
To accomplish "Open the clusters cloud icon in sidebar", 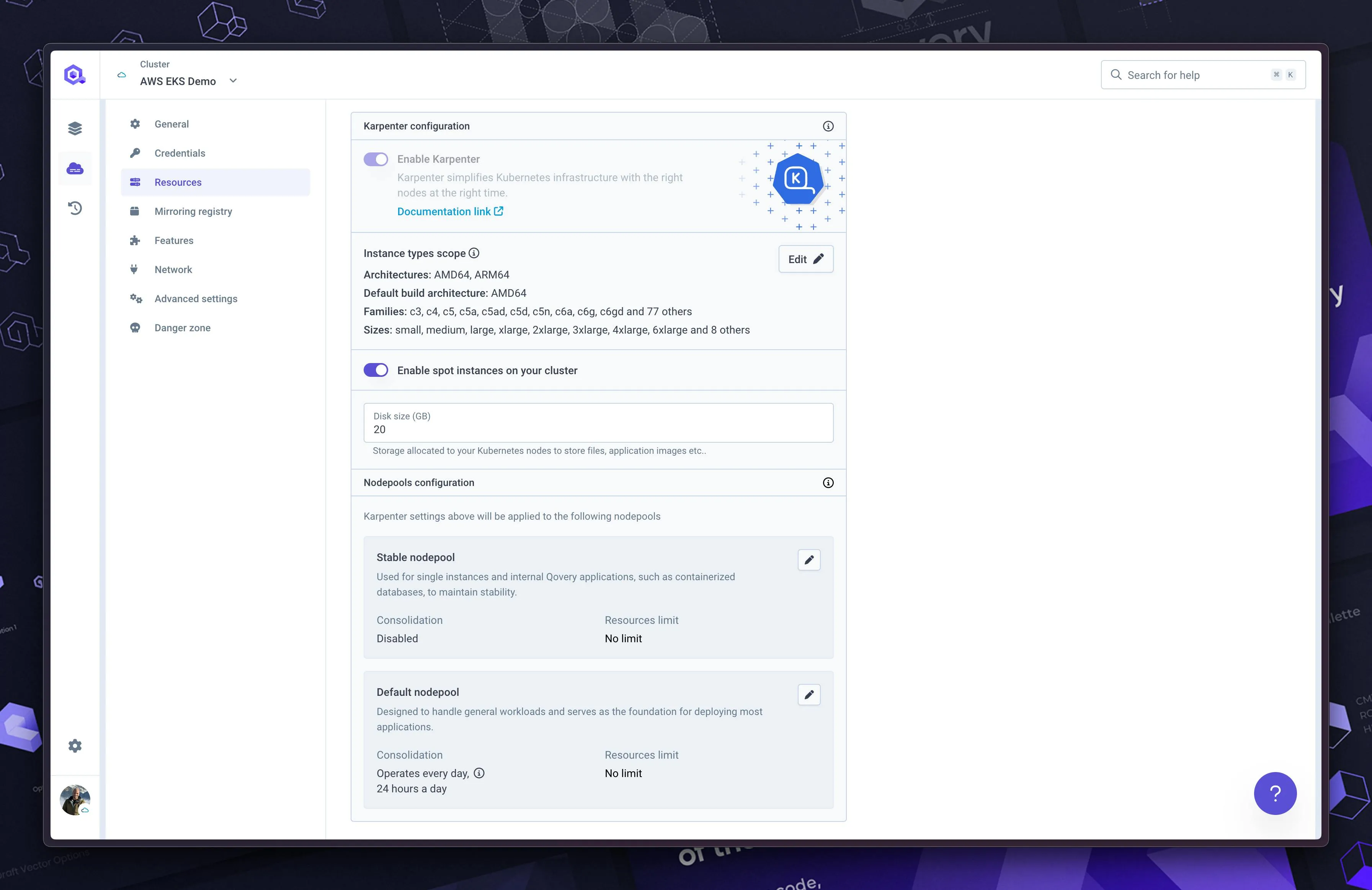I will click(x=75, y=169).
